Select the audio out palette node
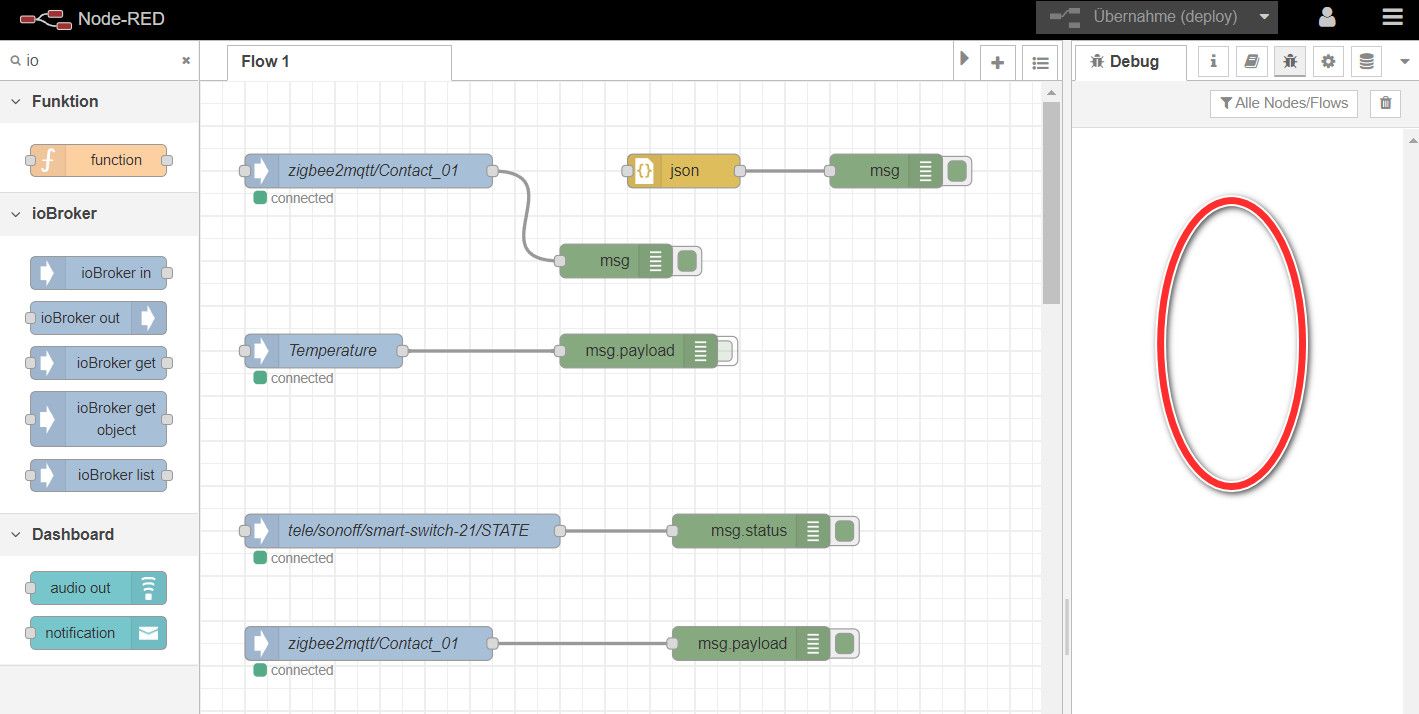1419x714 pixels. (98, 588)
